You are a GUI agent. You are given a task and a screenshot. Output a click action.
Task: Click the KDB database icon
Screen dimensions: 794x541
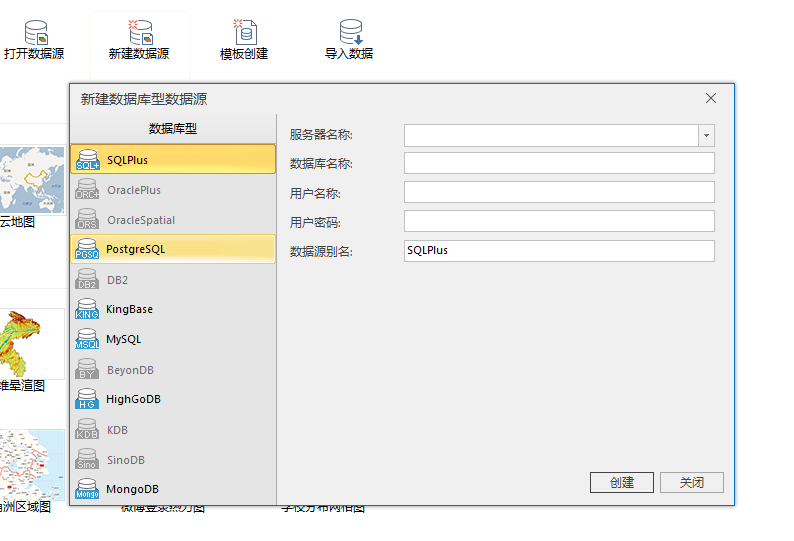(87, 429)
